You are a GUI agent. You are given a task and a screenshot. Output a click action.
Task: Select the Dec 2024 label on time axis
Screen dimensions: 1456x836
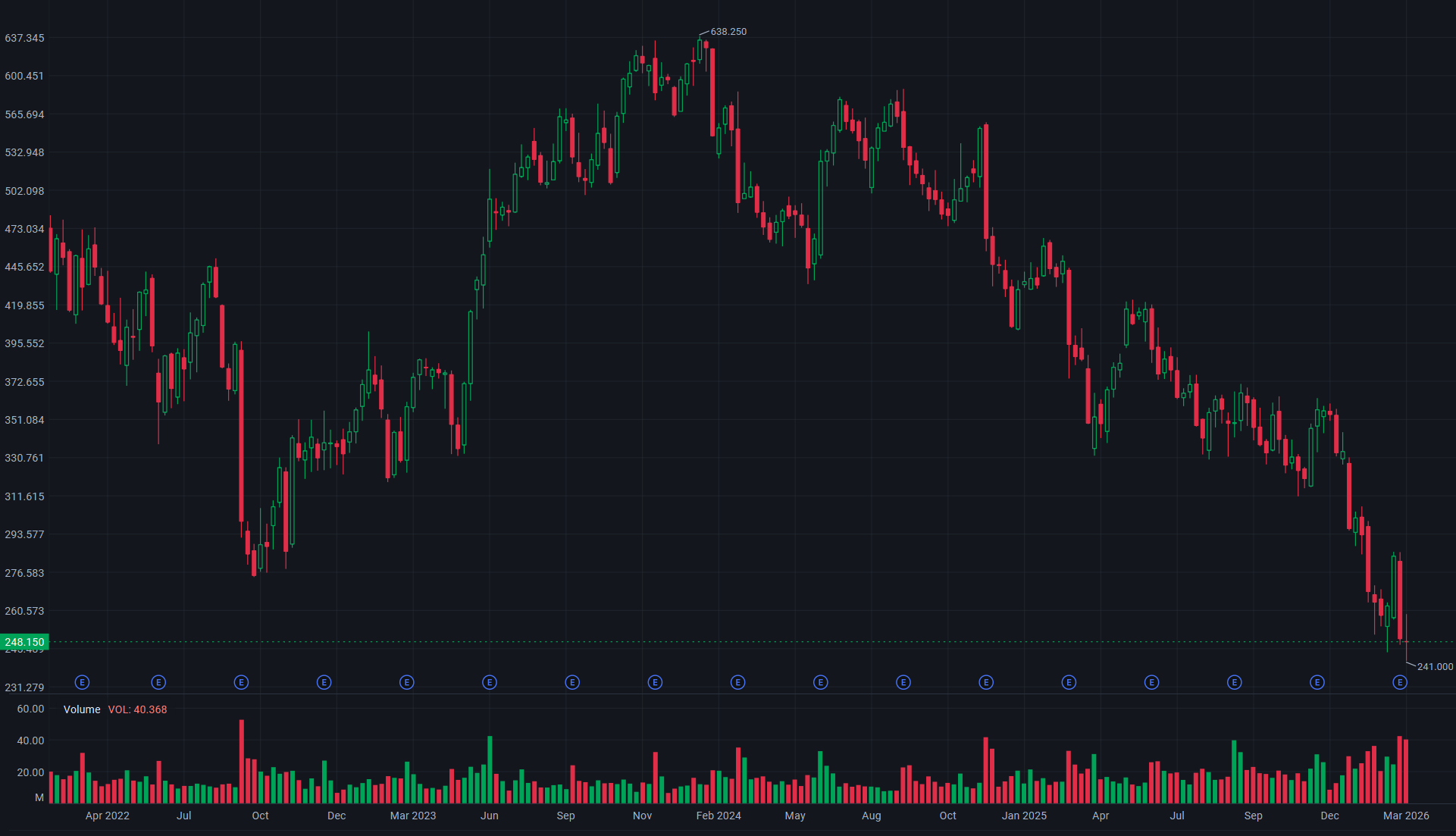(1329, 816)
